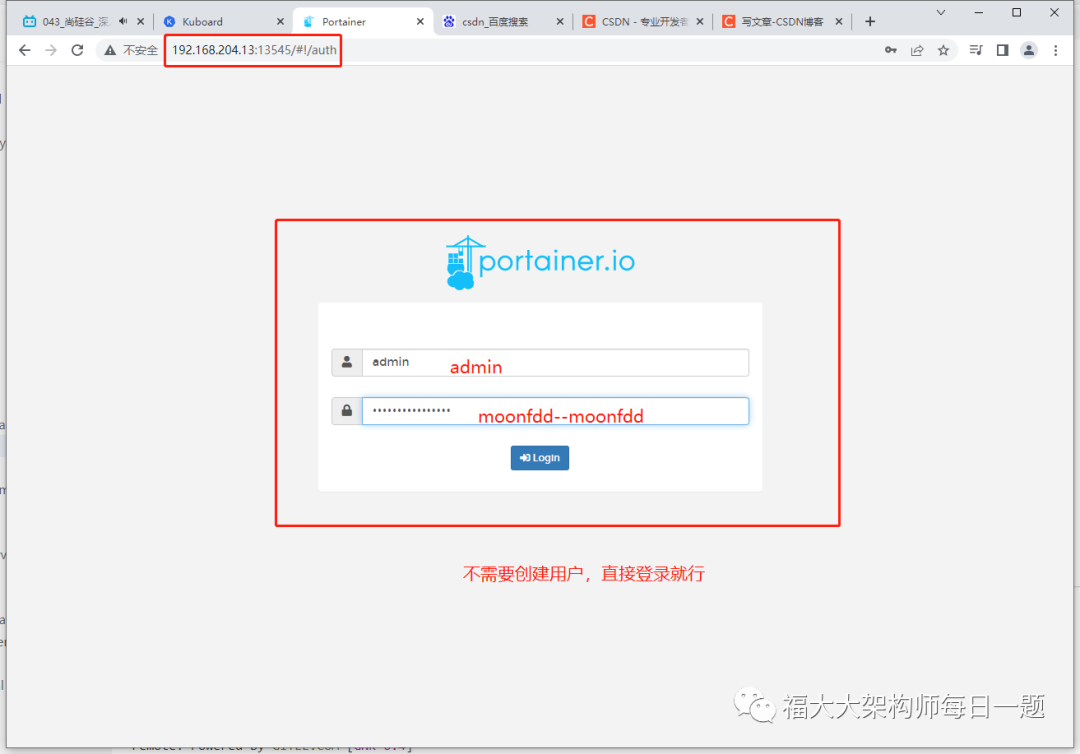Close the browser window
Viewport: 1080px width, 754px height.
(x=1055, y=12)
